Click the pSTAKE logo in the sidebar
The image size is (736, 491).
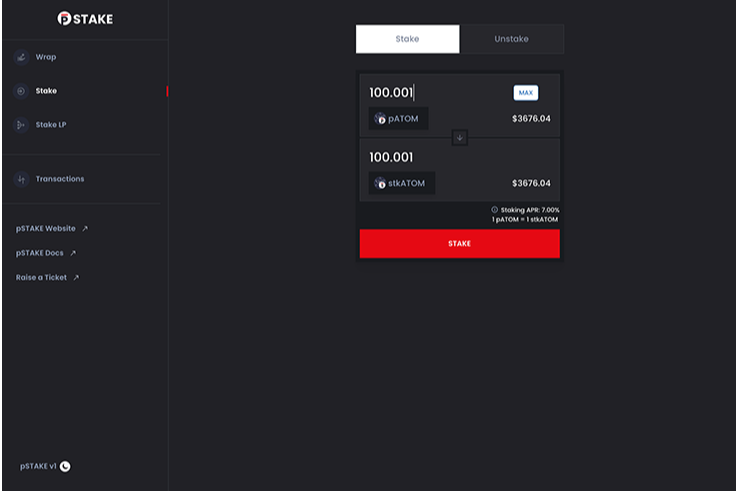pyautogui.click(x=84, y=18)
